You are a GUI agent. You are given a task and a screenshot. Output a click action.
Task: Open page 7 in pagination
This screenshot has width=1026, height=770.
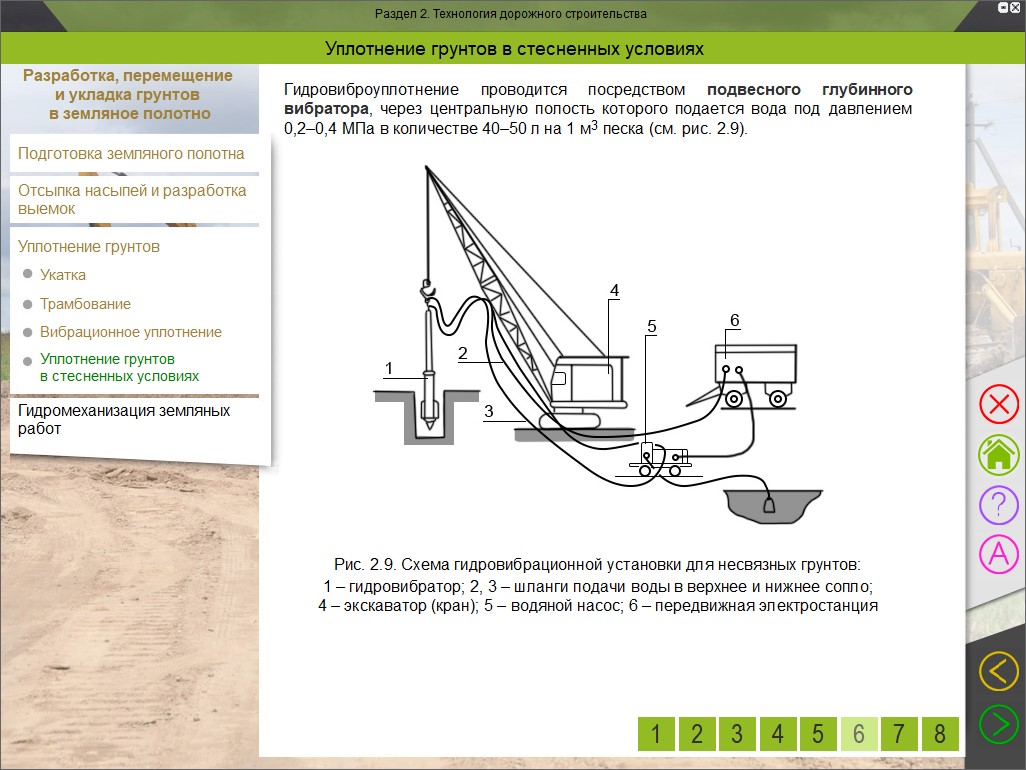coord(899,734)
